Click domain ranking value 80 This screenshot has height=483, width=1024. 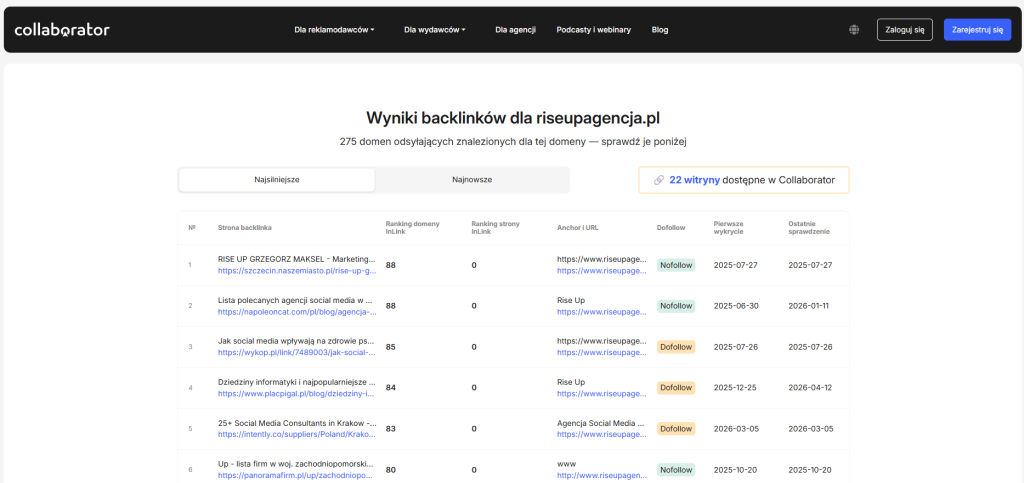(x=391, y=469)
